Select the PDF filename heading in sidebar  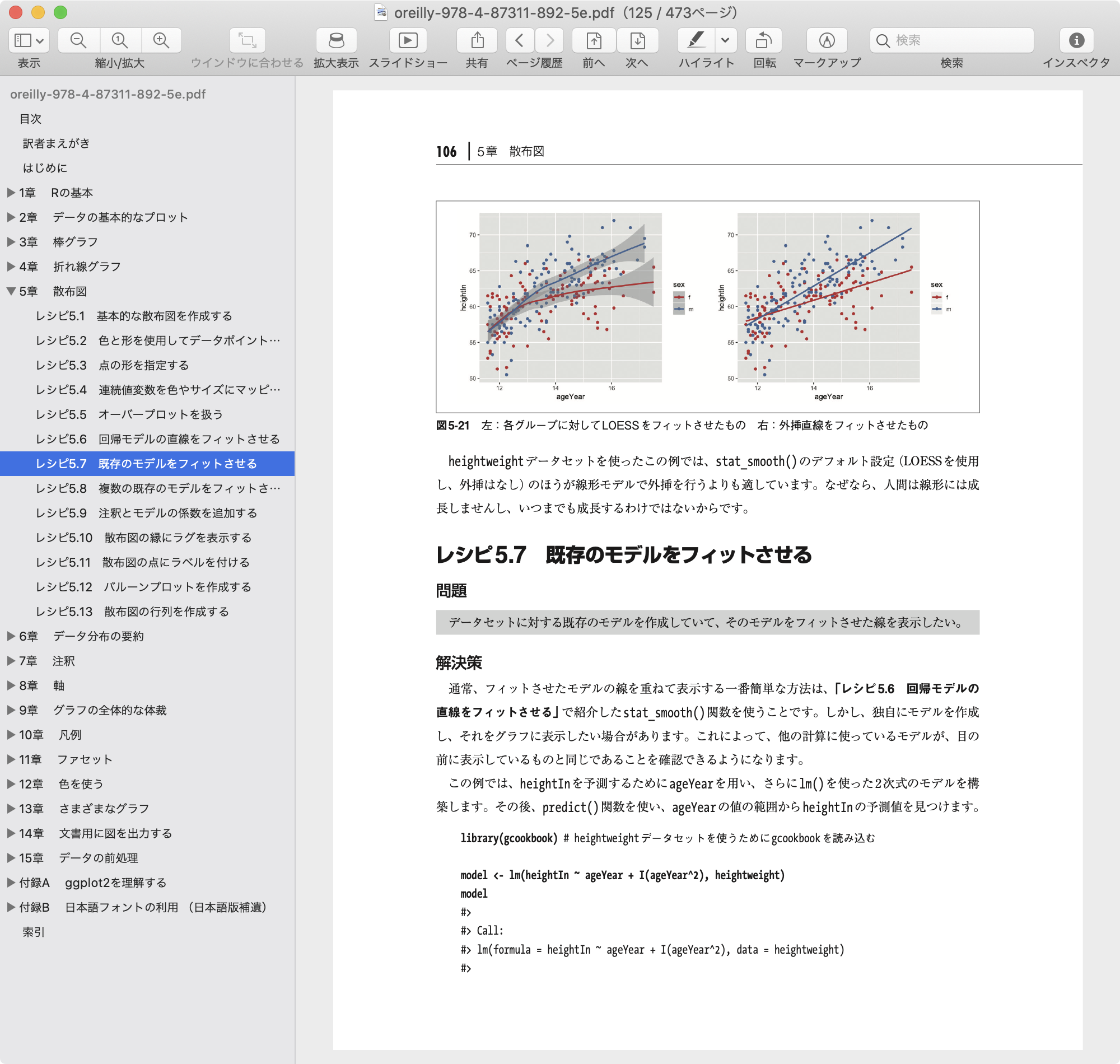108,94
